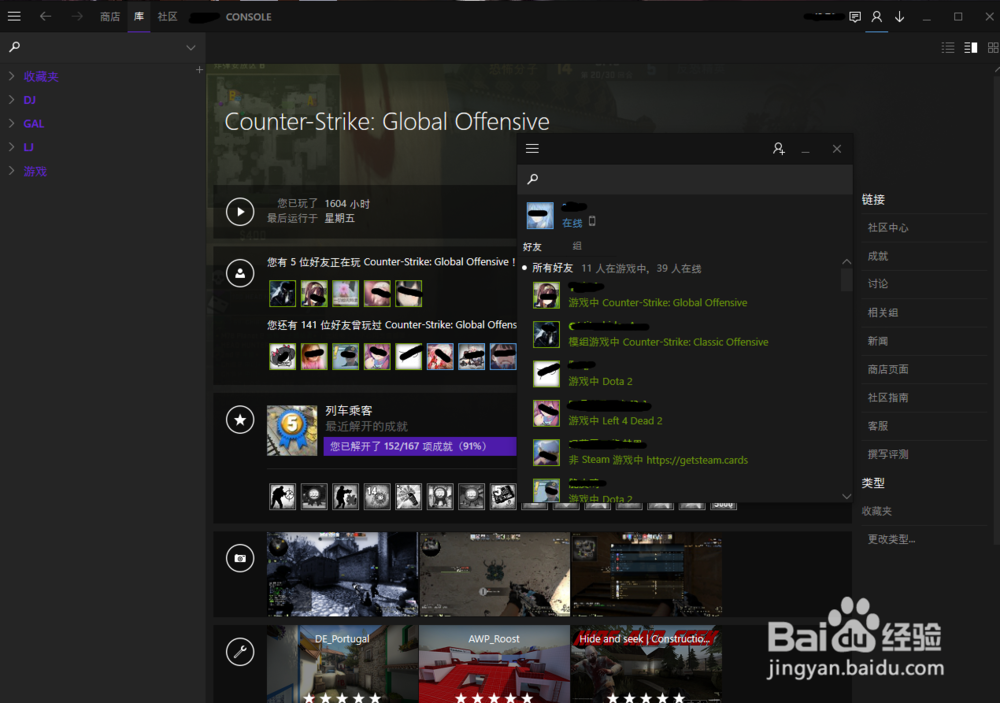Open the 相关组 link
The height and width of the screenshot is (703, 1000).
[883, 313]
